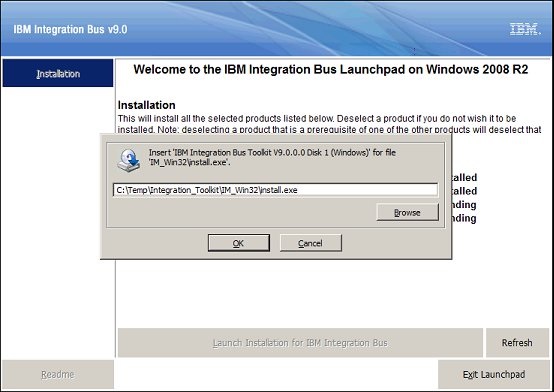
Task: Exit Launchpad using bottom button
Action: (494, 374)
